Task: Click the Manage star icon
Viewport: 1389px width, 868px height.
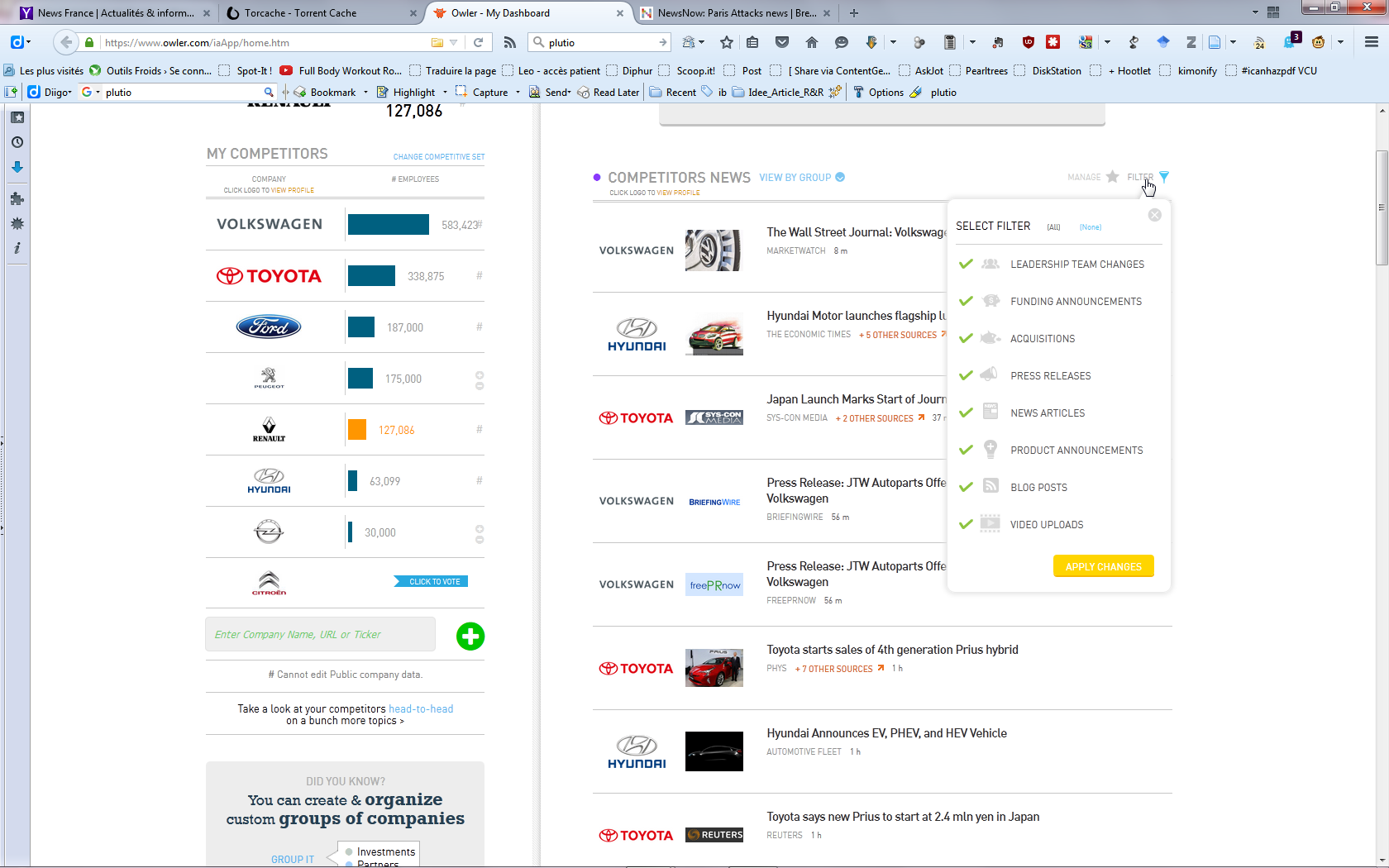Action: tap(1113, 177)
